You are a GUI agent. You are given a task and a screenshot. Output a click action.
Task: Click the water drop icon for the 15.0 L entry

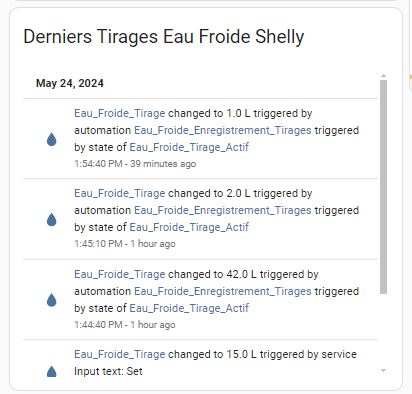52,371
